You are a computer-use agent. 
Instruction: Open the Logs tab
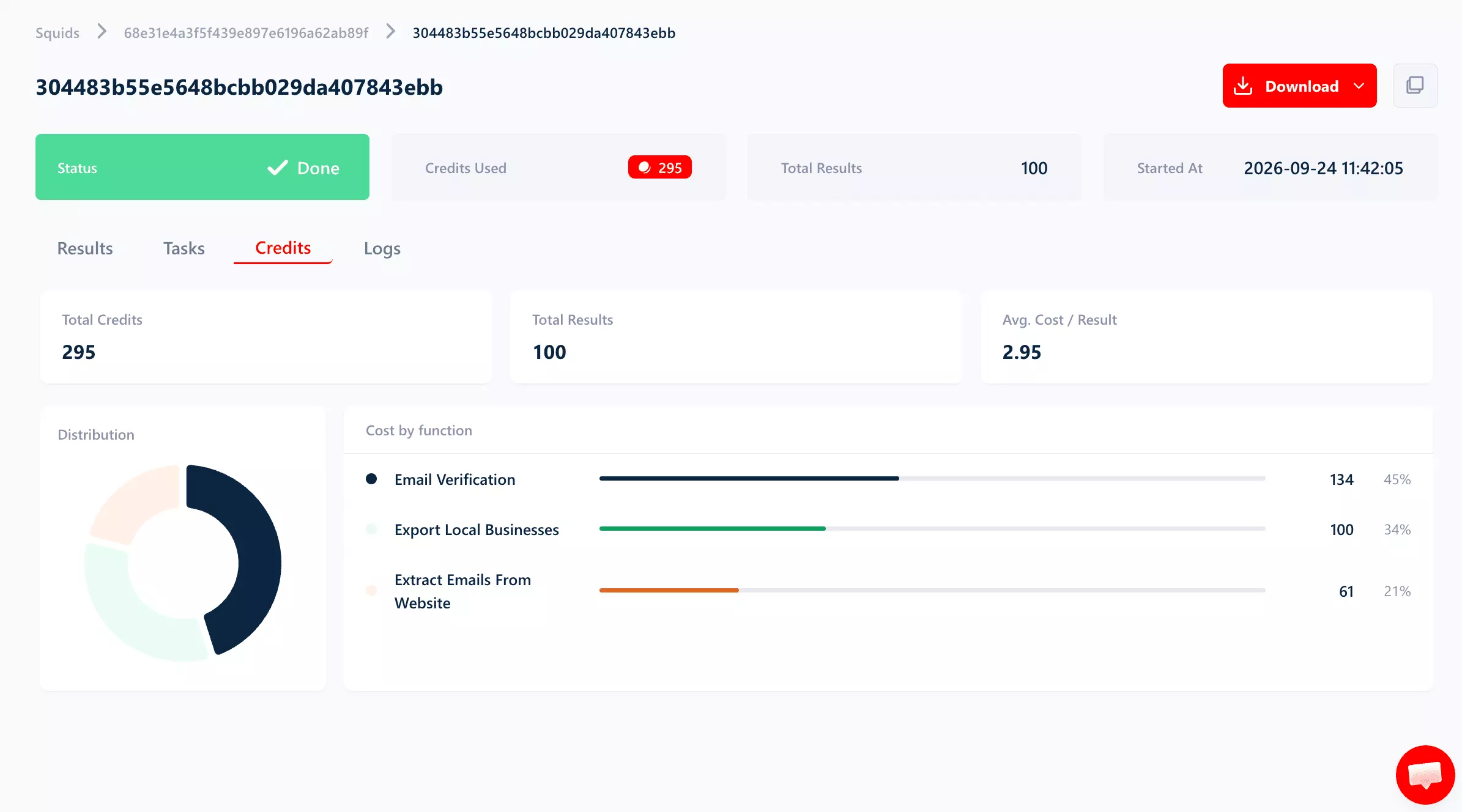click(382, 249)
